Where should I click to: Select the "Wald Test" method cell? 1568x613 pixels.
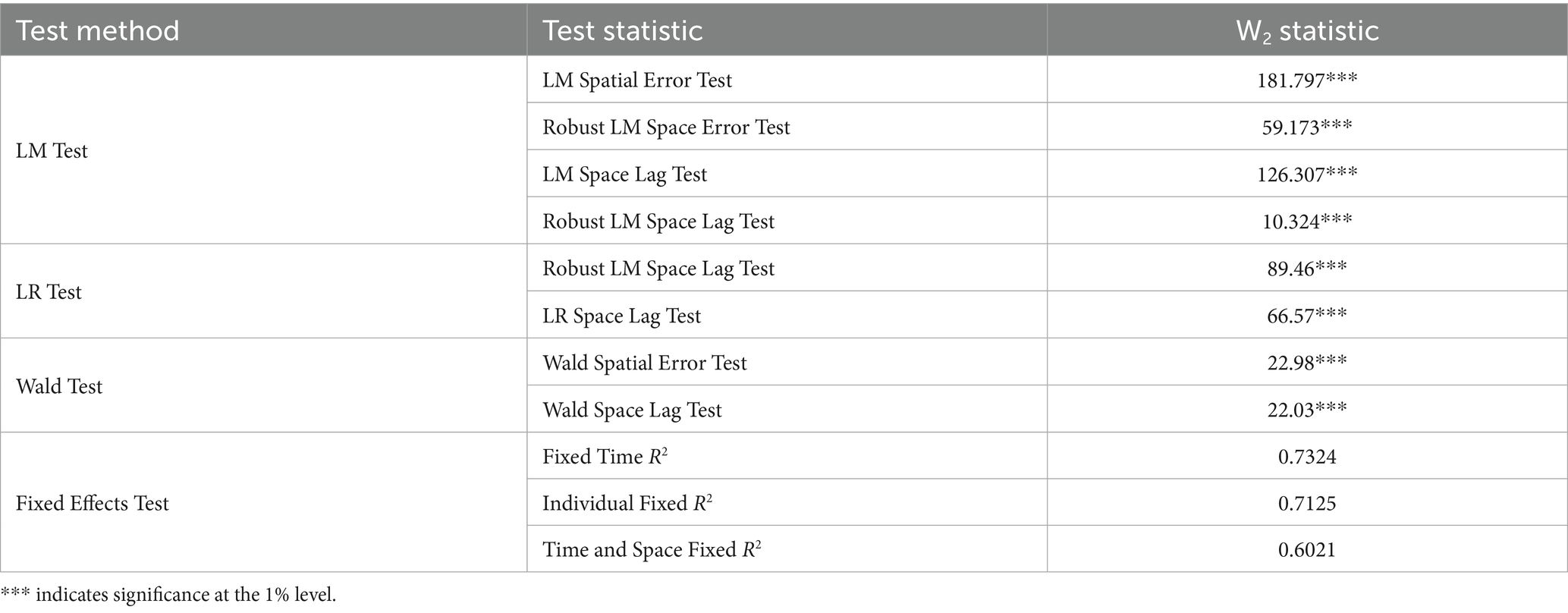coord(59,386)
